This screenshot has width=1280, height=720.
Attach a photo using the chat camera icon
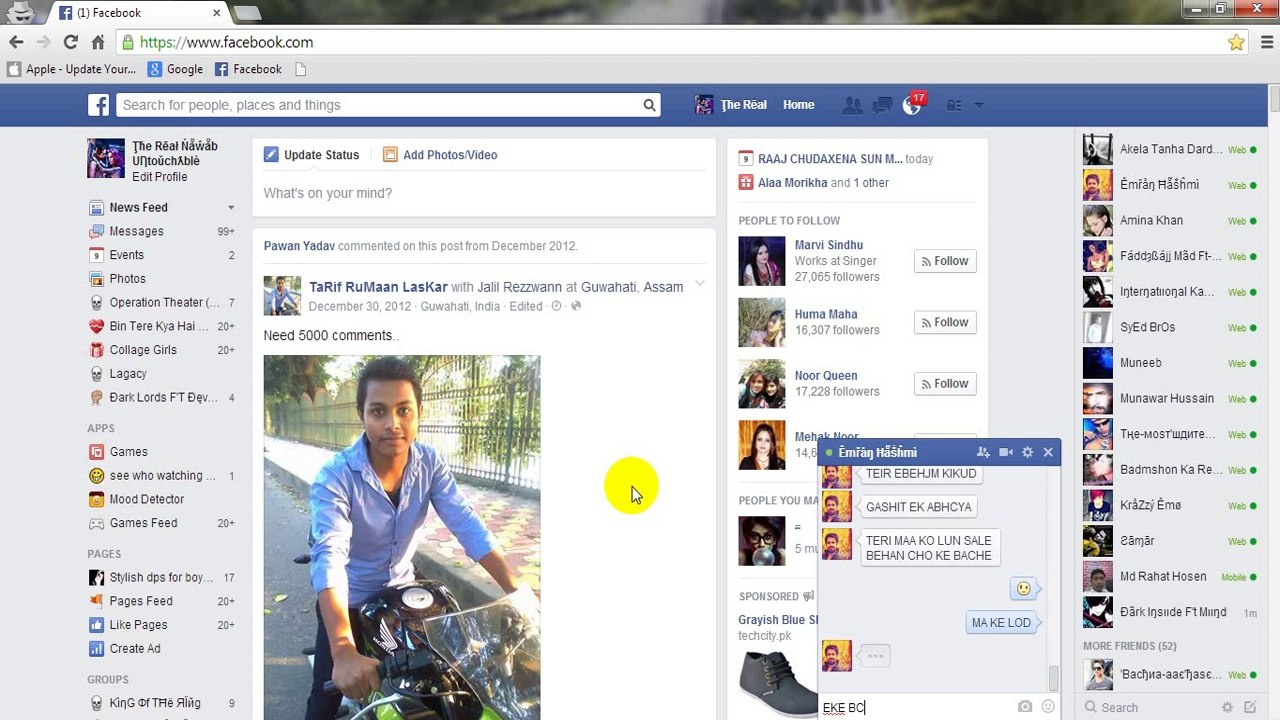coord(1025,707)
